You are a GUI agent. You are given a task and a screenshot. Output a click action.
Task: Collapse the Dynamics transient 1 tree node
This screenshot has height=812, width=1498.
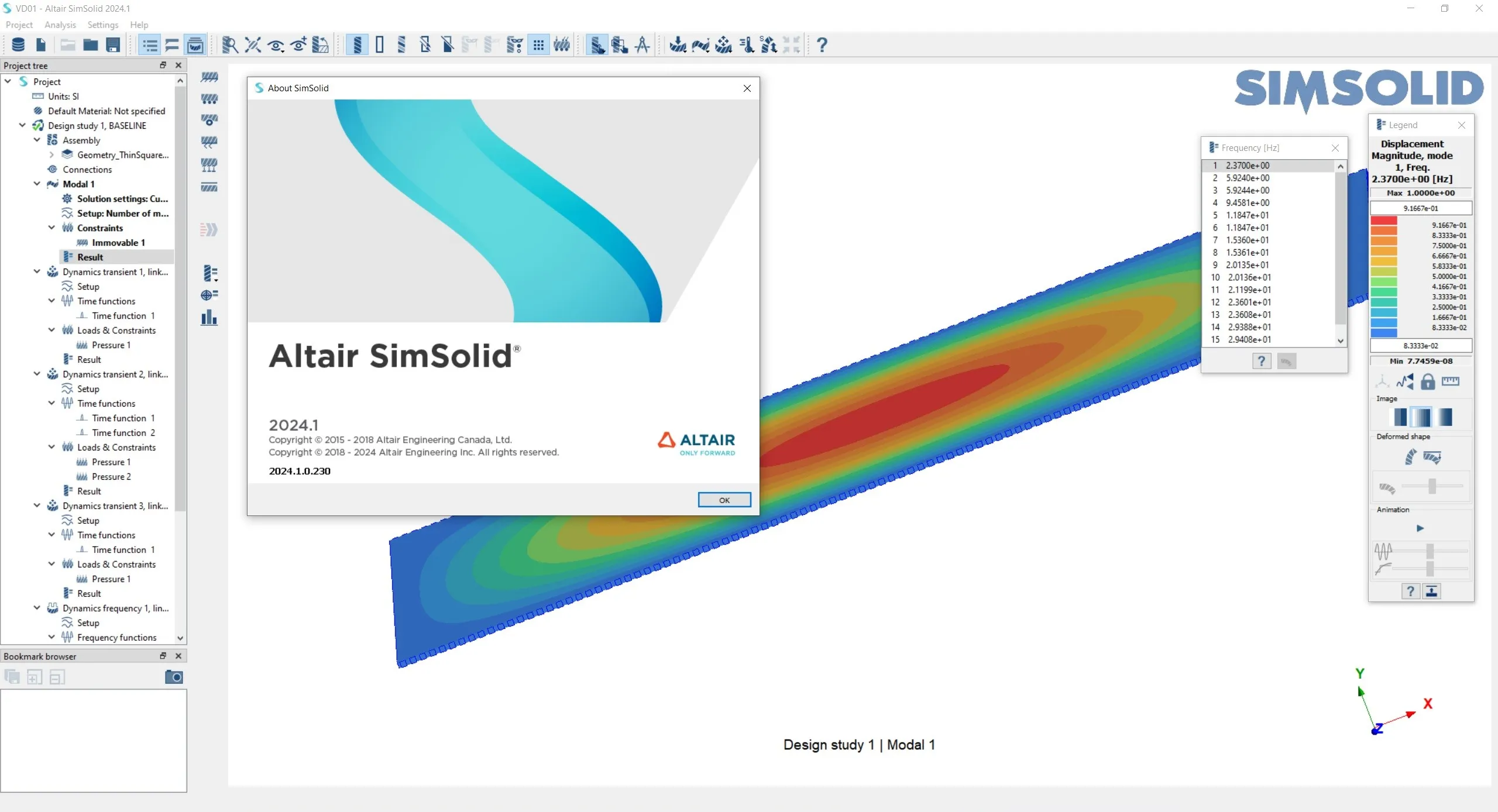click(37, 271)
